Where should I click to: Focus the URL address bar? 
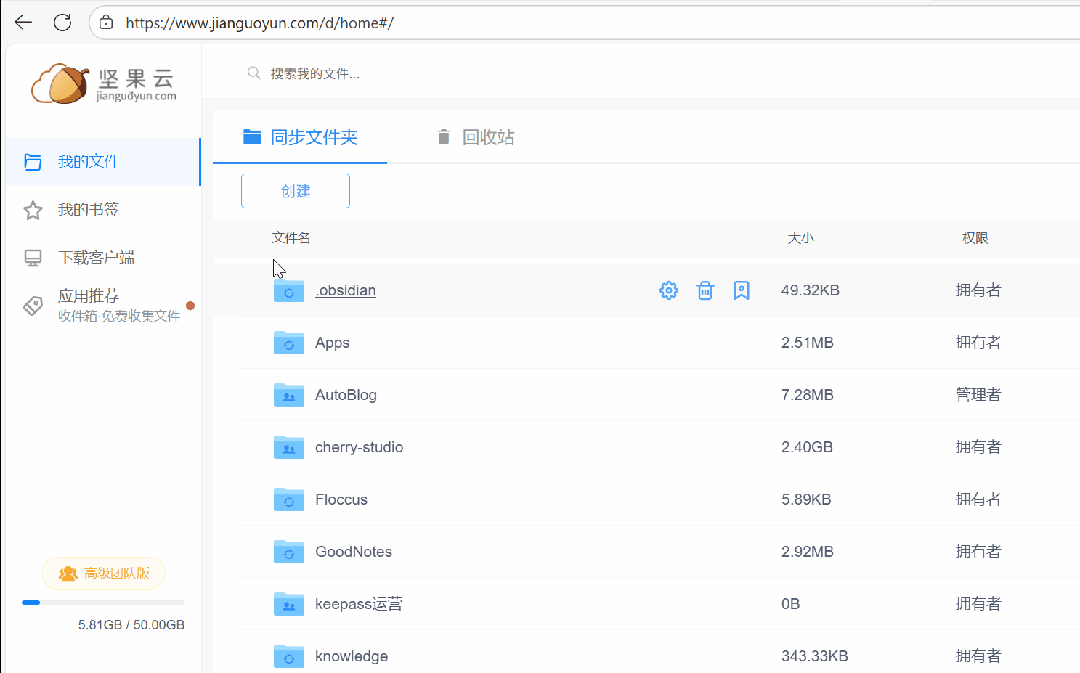[x=585, y=23]
